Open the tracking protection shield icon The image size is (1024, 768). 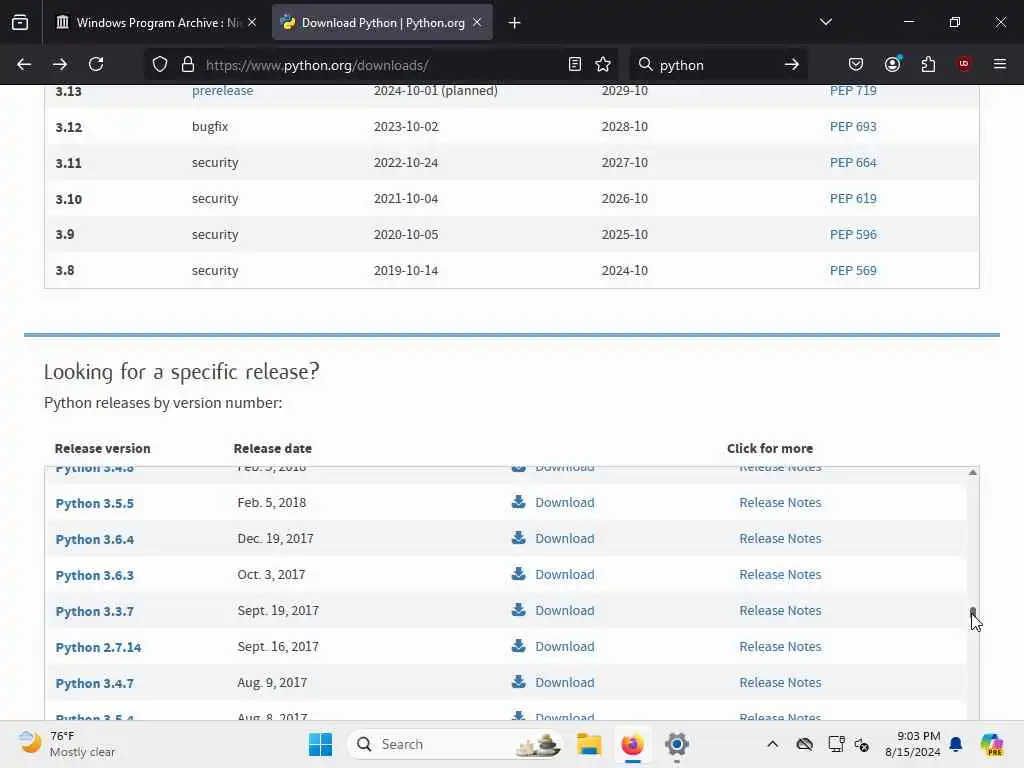[160, 64]
